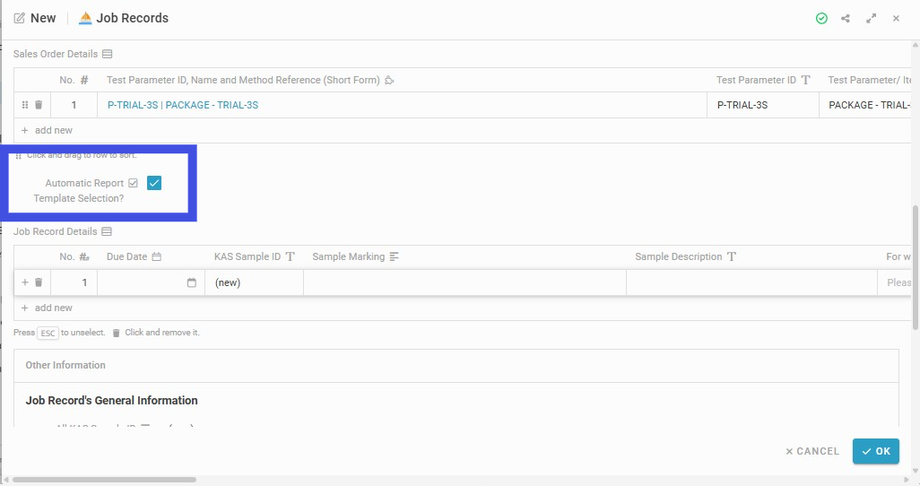
Task: Click the green status check icon
Action: pyautogui.click(x=821, y=19)
